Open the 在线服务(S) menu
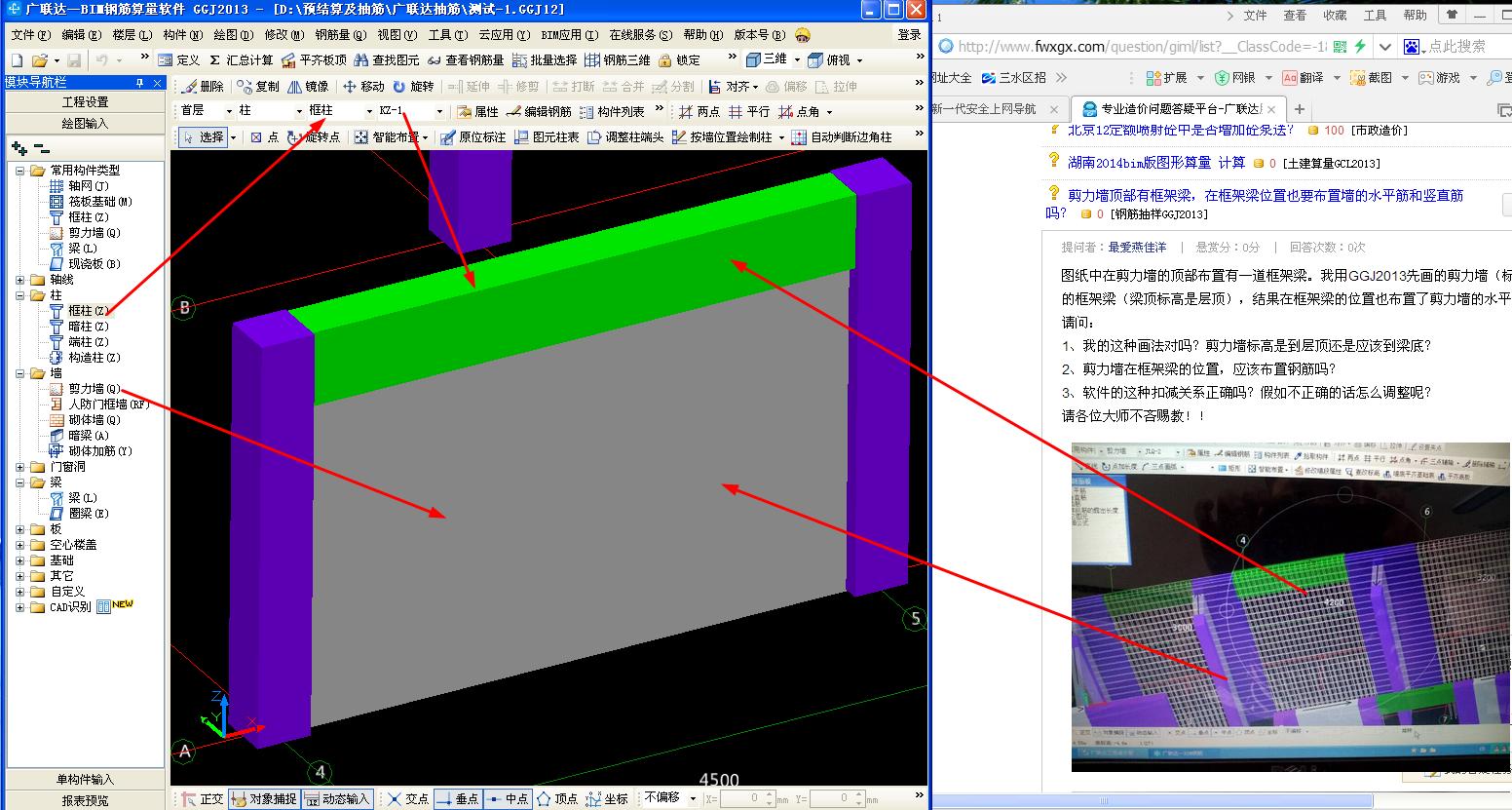This screenshot has width=1512, height=810. (642, 35)
